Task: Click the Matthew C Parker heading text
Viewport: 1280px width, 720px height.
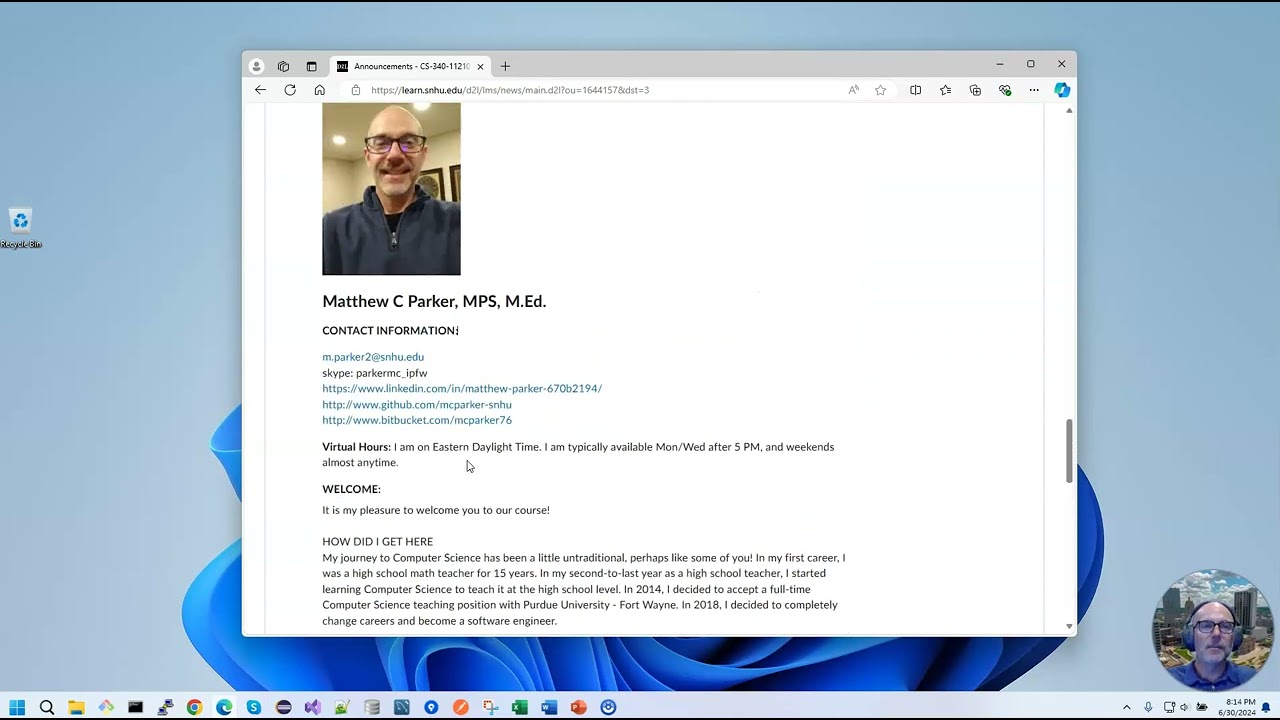Action: (434, 301)
